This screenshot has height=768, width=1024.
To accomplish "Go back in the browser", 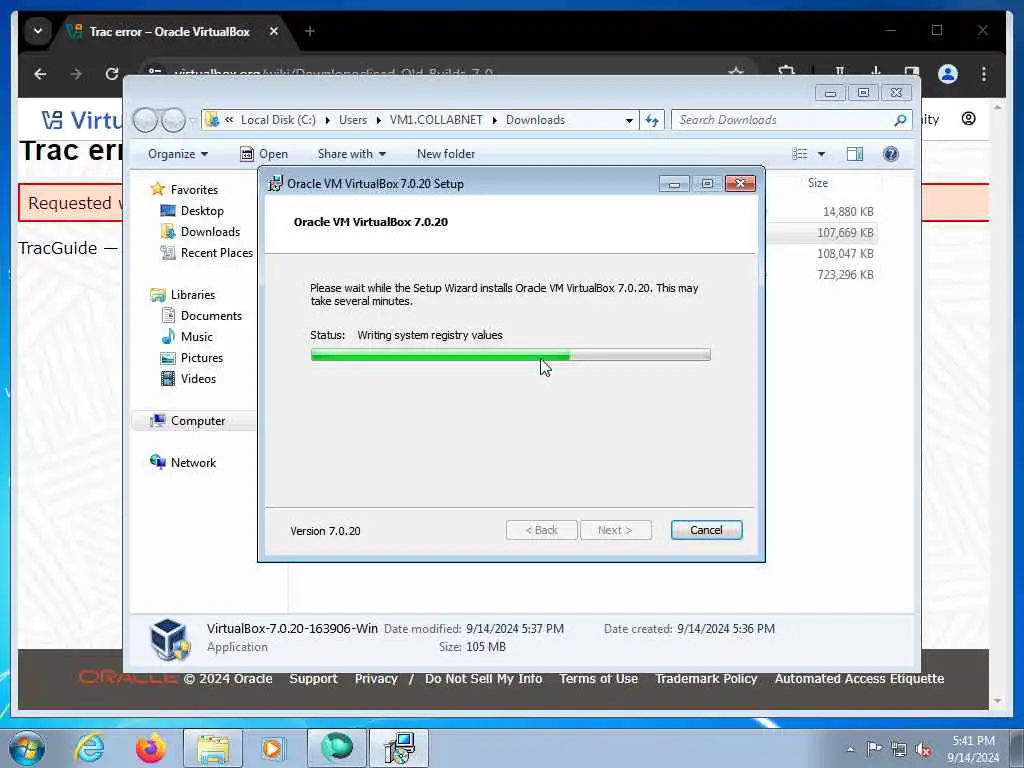I will [x=40, y=74].
